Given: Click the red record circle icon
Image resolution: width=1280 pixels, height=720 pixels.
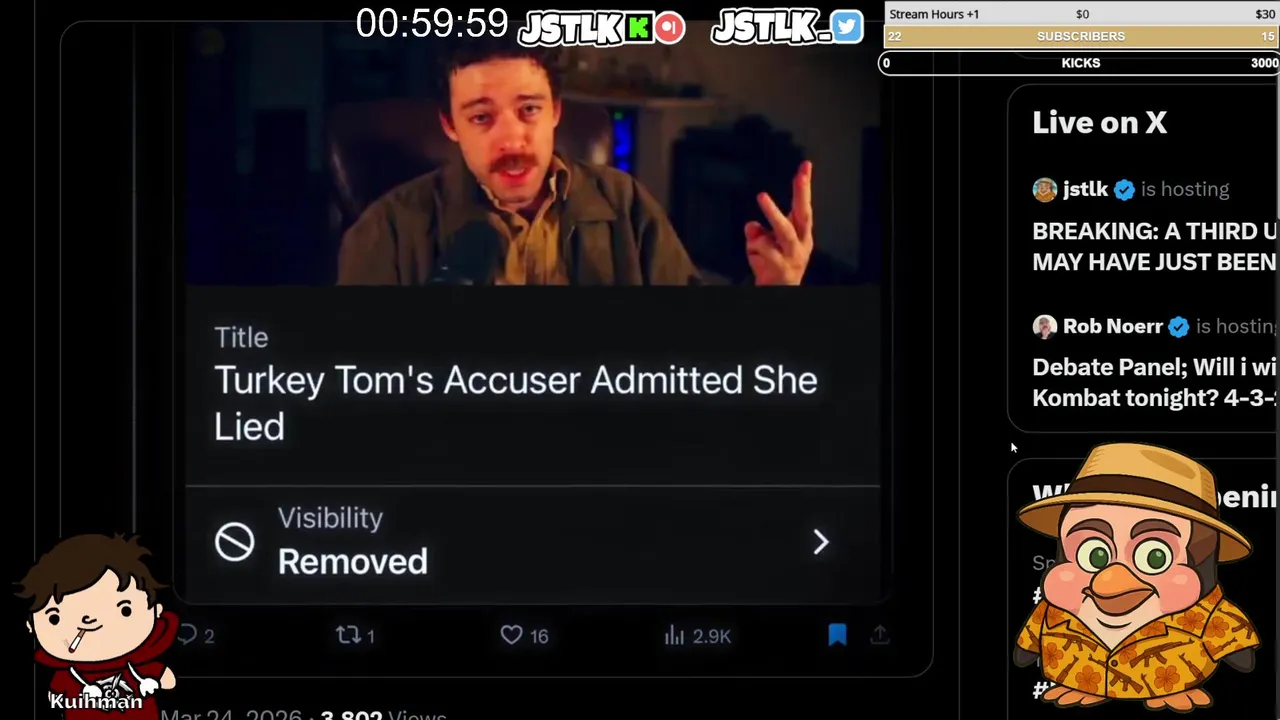Looking at the screenshot, I should tap(670, 28).
